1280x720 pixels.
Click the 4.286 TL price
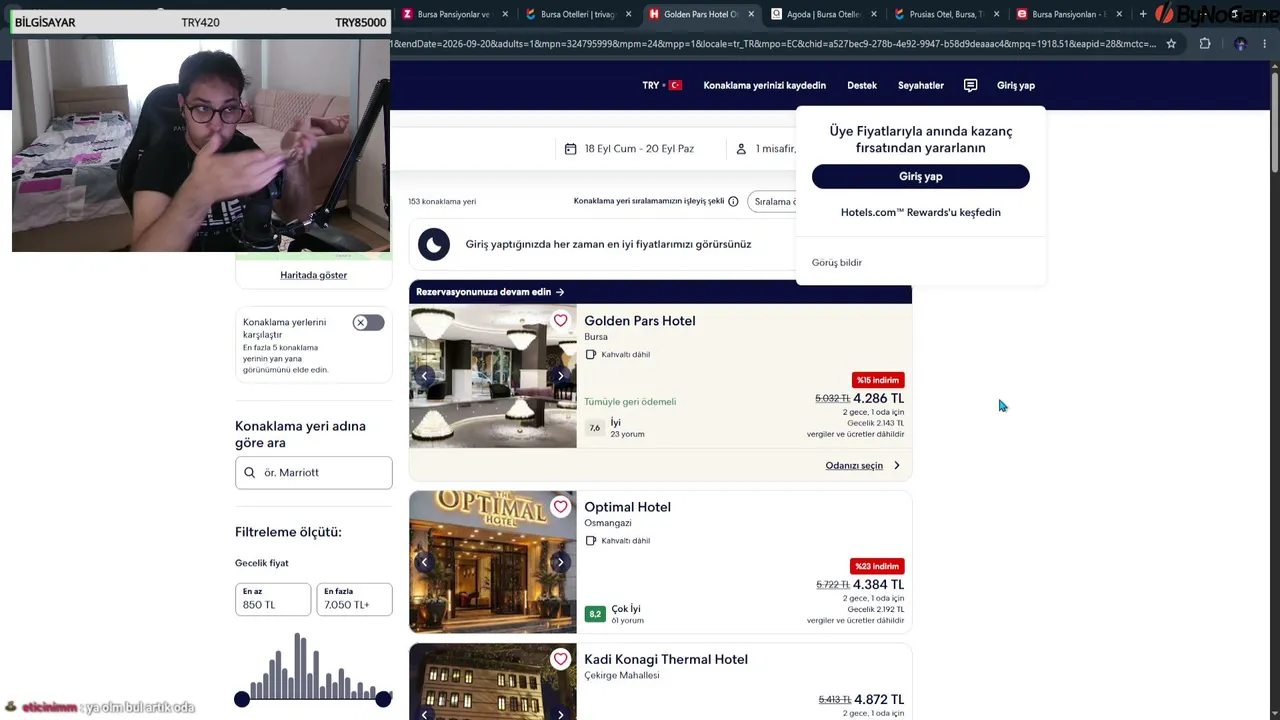point(879,398)
